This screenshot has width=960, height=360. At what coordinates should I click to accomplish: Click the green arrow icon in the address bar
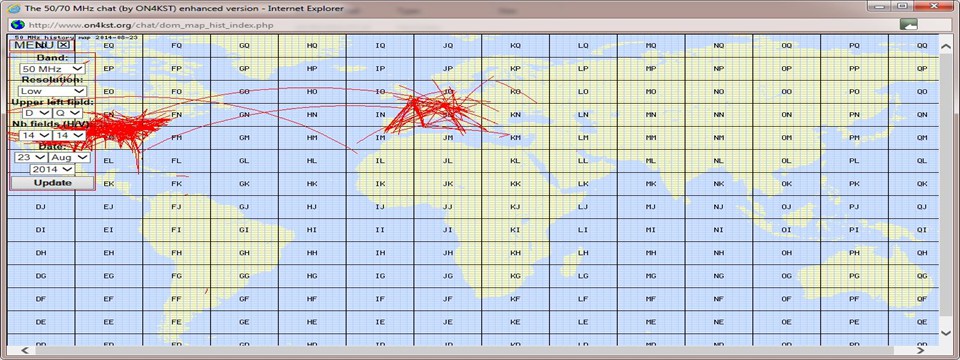pyautogui.click(x=909, y=24)
